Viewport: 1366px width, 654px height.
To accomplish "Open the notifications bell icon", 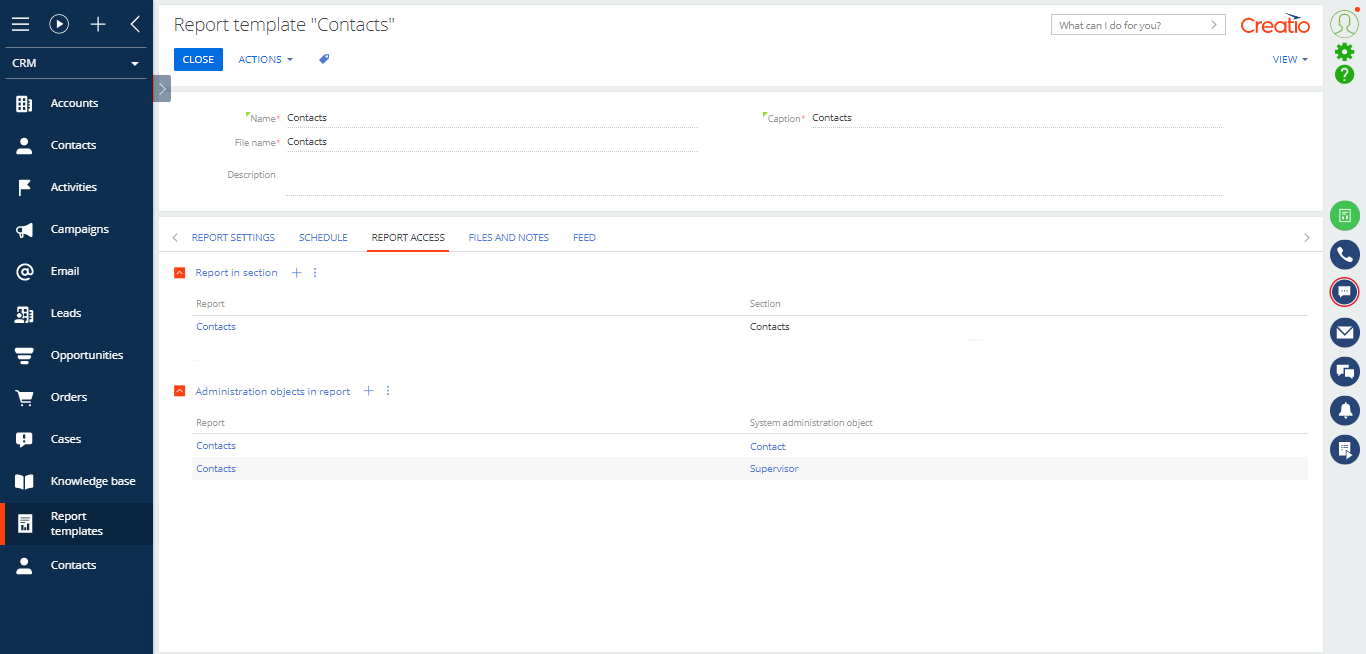I will (1345, 410).
